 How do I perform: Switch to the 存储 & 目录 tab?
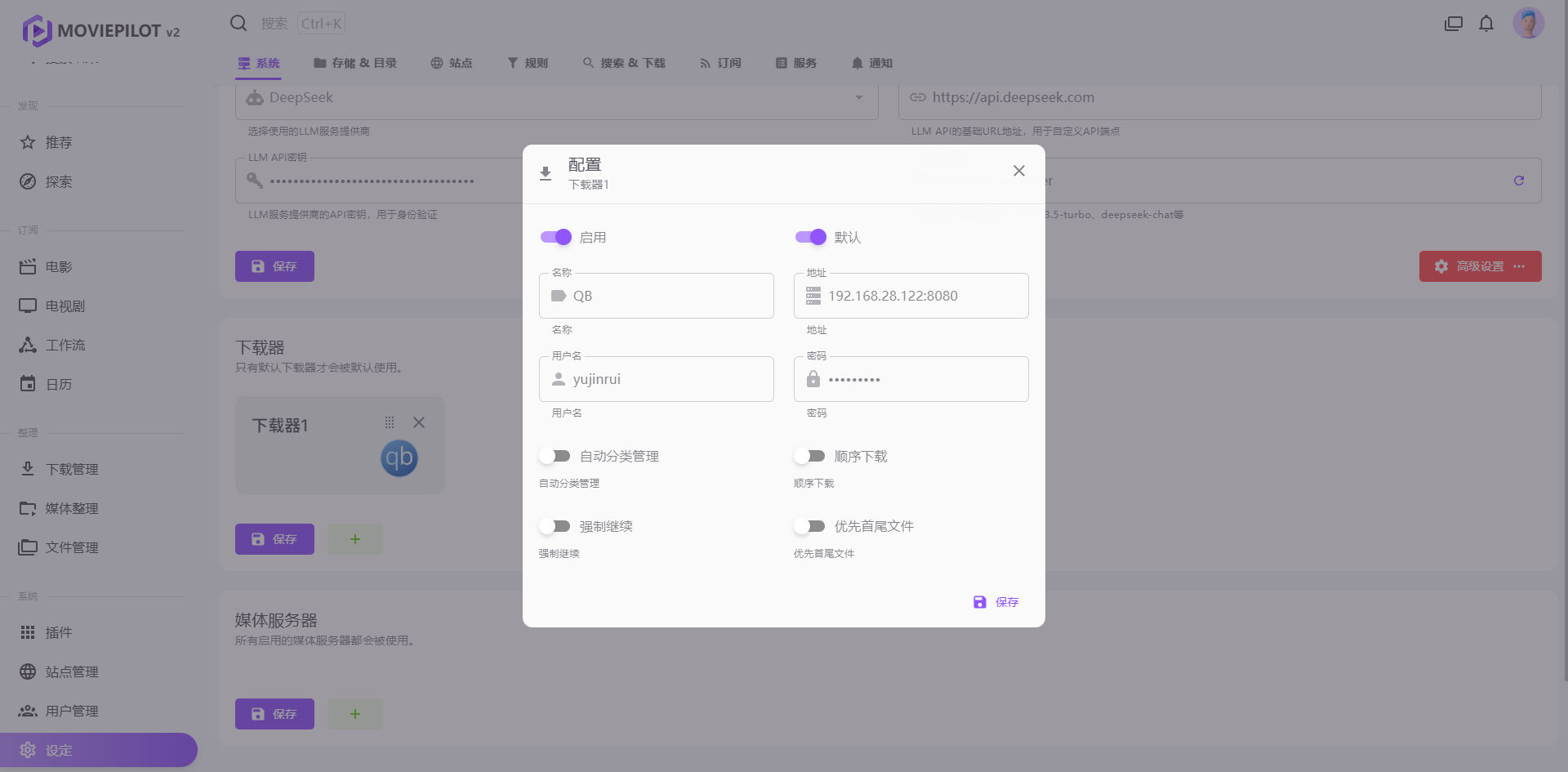[355, 63]
